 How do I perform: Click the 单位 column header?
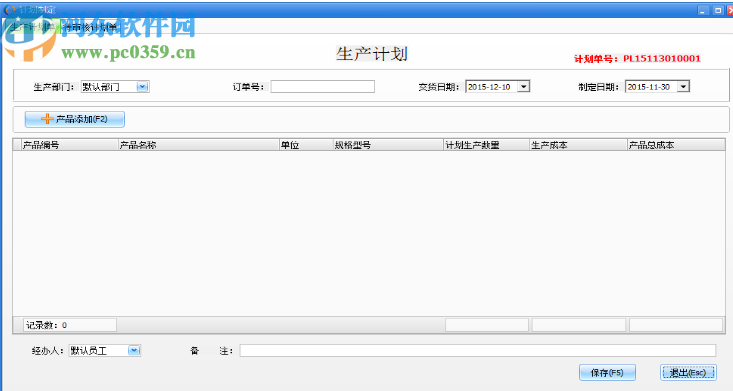point(306,145)
